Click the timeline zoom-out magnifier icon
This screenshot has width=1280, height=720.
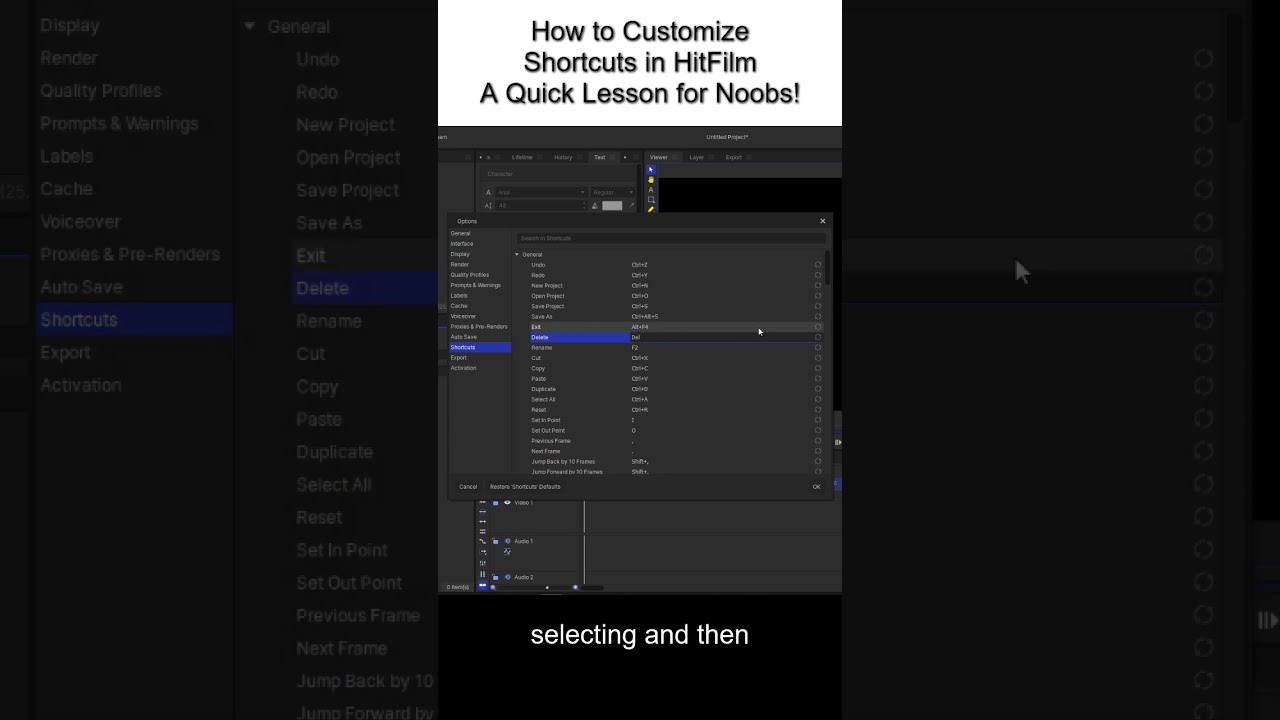coord(493,587)
